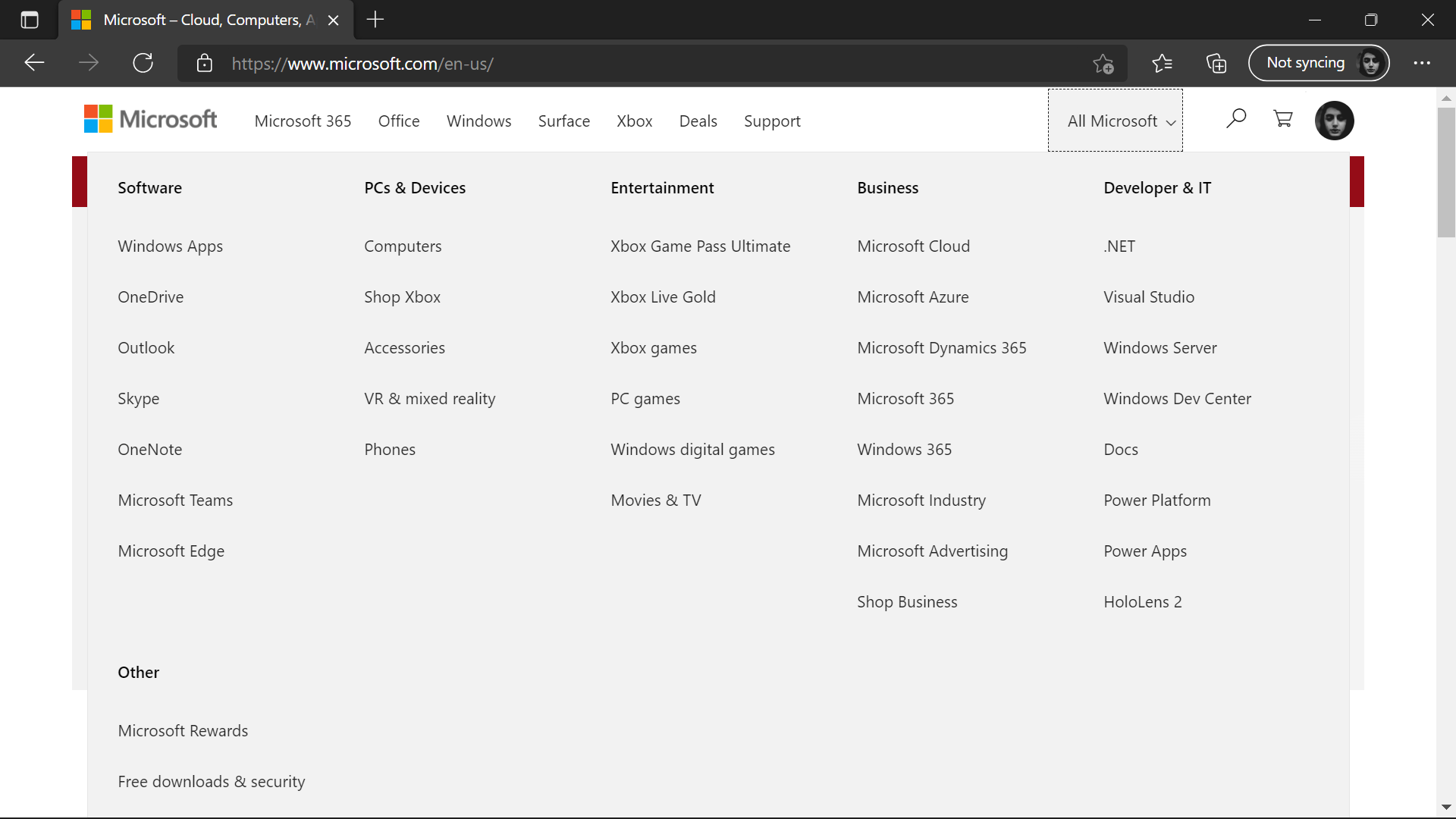Open the browser Favorites list icon

coord(1162,64)
